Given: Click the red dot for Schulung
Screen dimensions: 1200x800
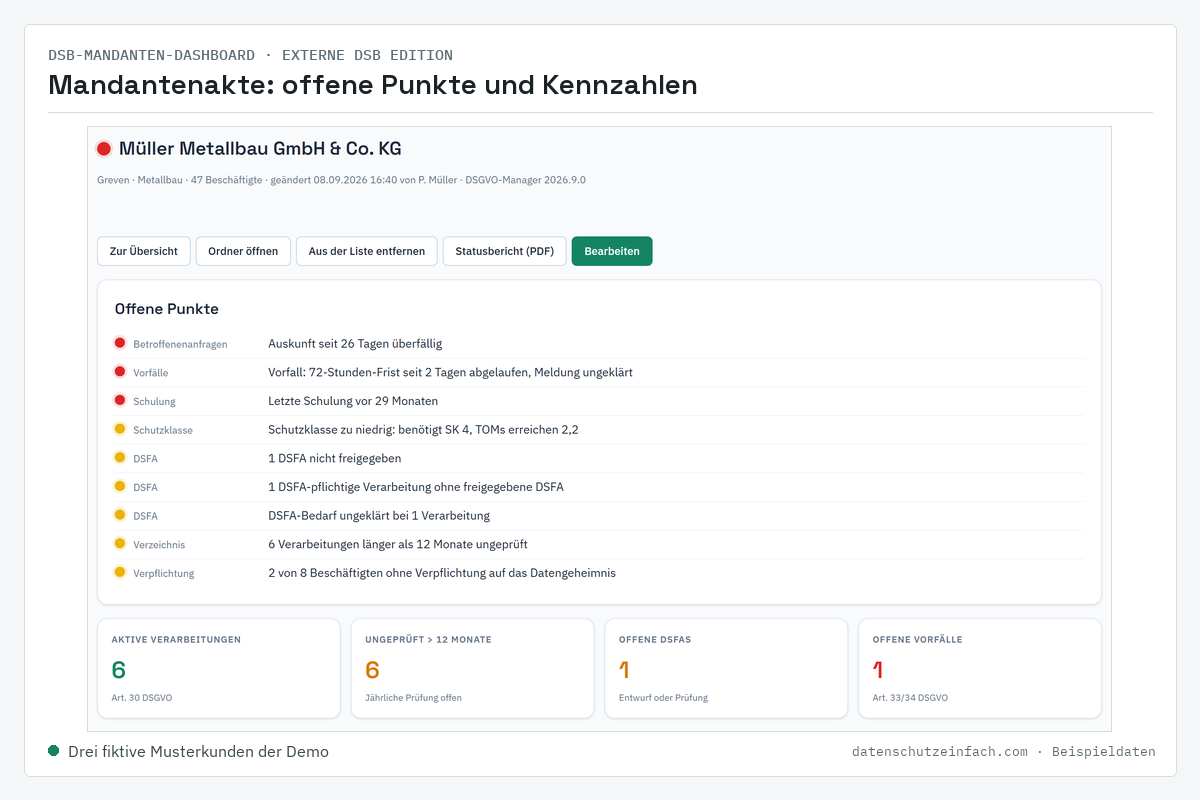Looking at the screenshot, I should [x=120, y=400].
